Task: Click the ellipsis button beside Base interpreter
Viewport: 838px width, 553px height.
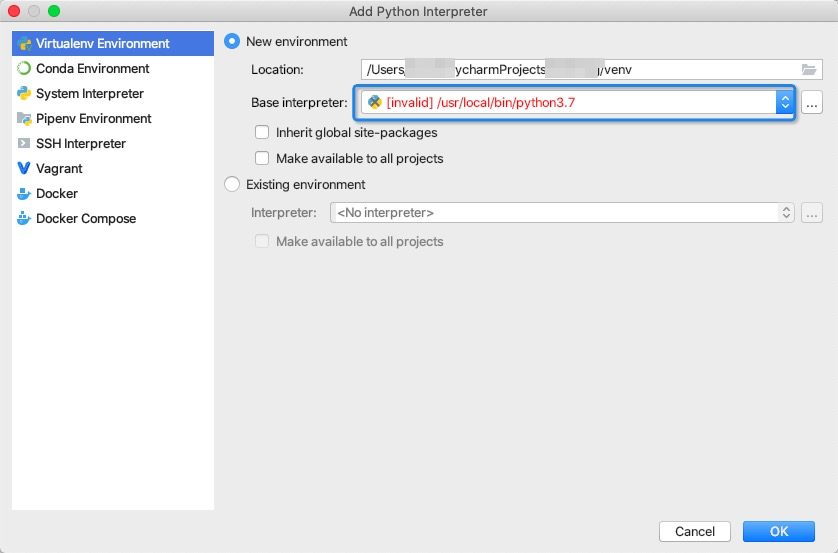Action: click(812, 102)
